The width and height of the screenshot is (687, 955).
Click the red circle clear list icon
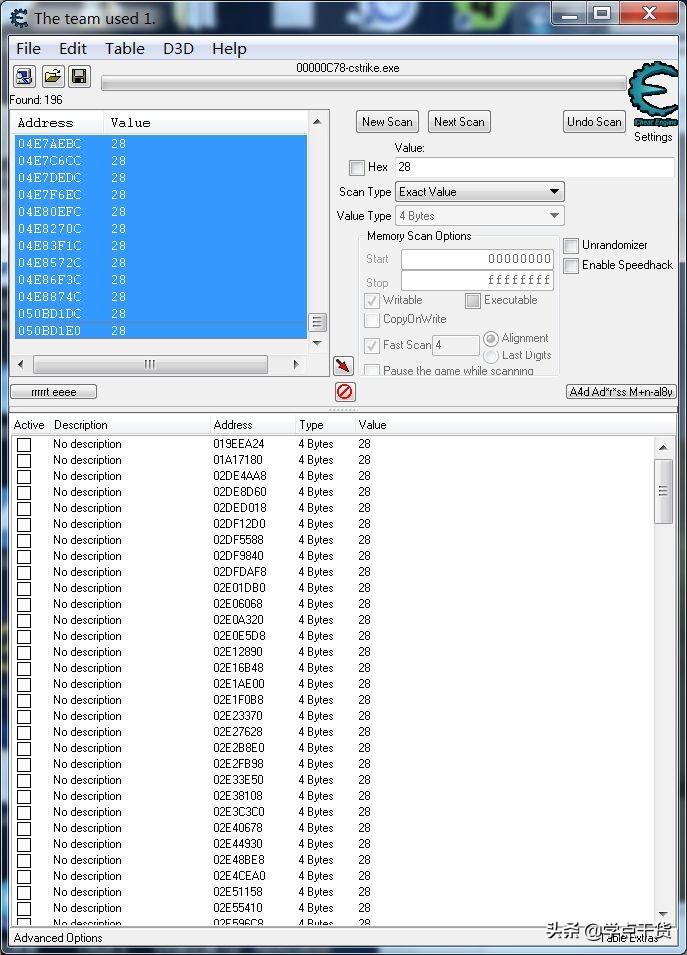[345, 392]
